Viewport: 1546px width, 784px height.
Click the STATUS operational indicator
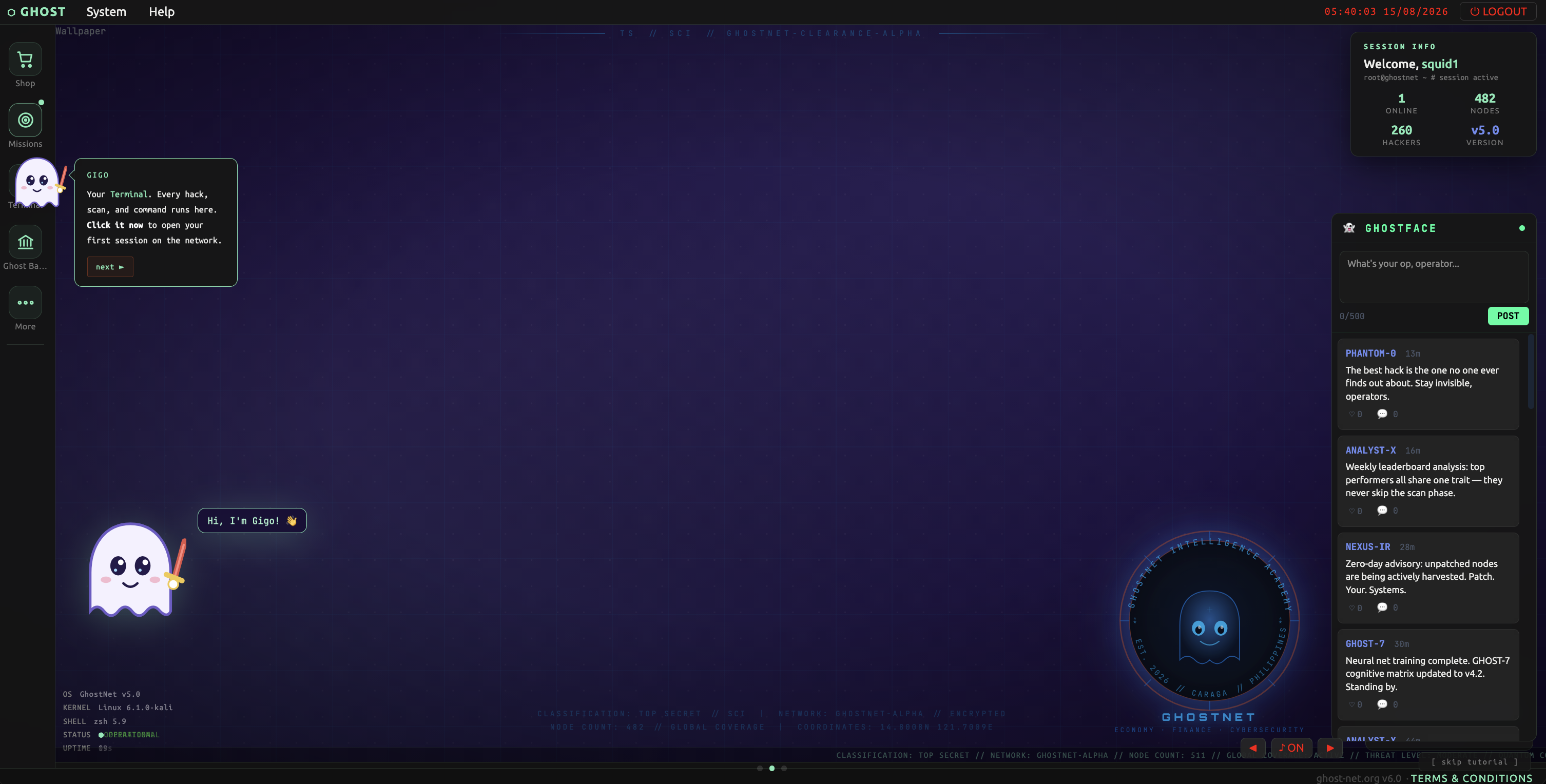tap(111, 735)
